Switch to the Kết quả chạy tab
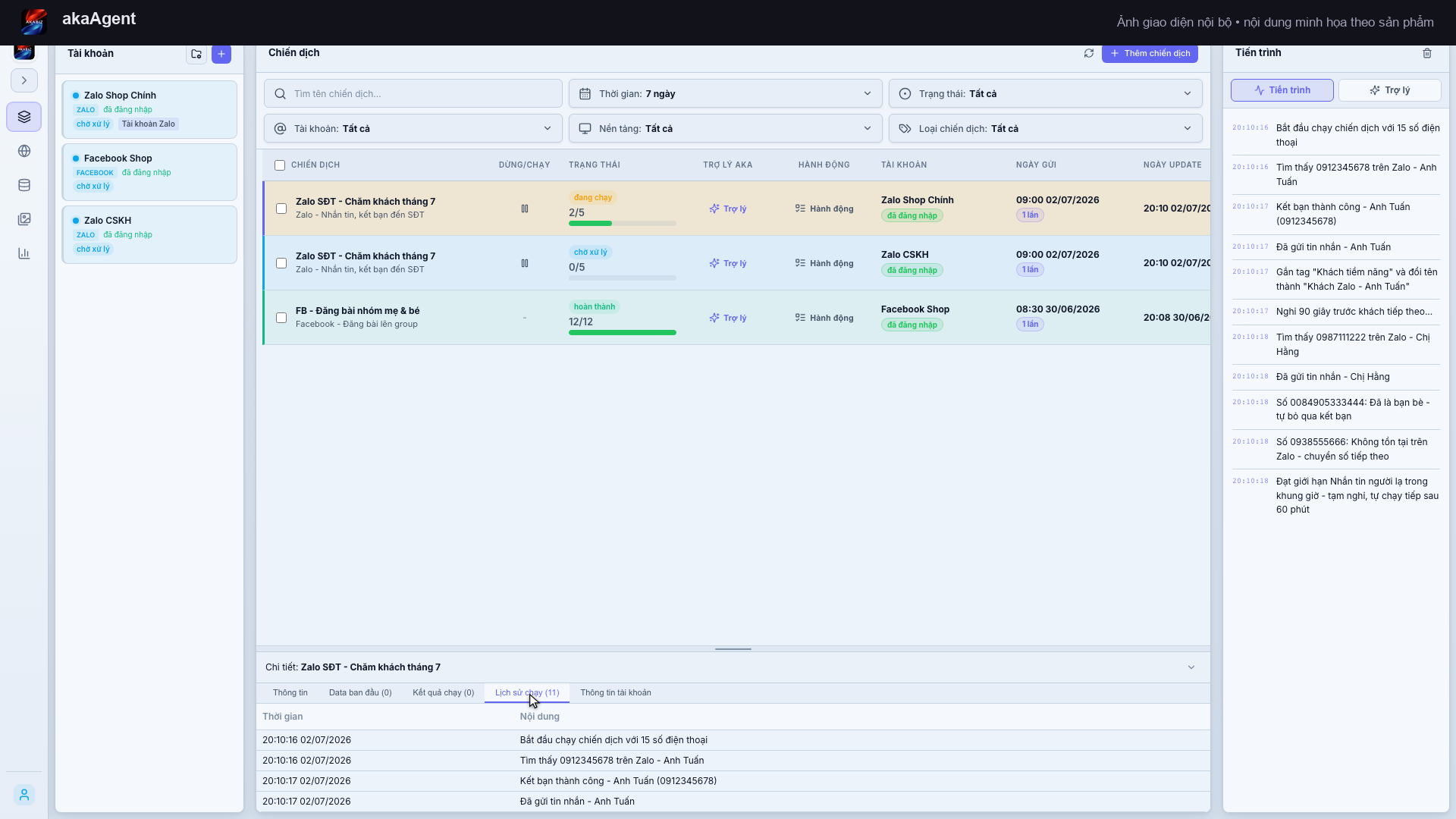The image size is (1456, 819). pyautogui.click(x=444, y=693)
